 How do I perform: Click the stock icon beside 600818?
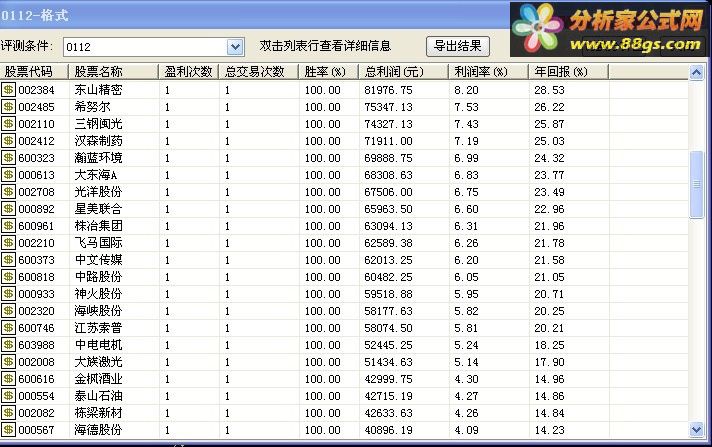[x=8, y=277]
